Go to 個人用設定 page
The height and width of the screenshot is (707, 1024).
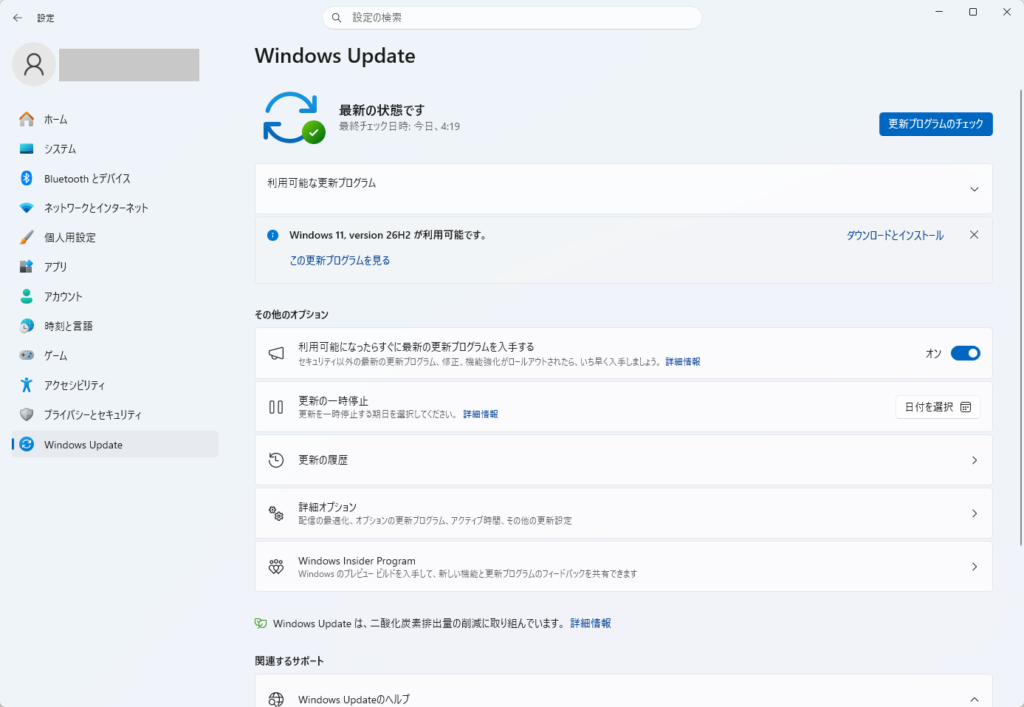click(115, 237)
